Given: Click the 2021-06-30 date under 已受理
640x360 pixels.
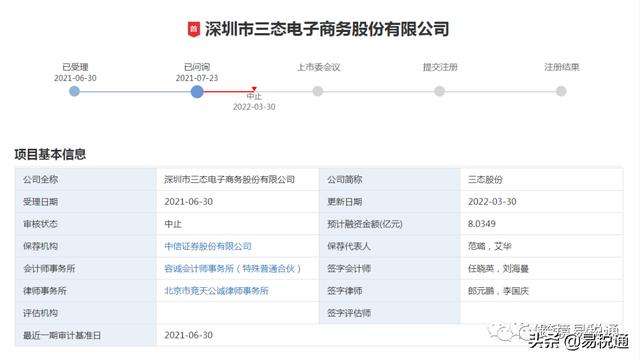Looking at the screenshot, I should pyautogui.click(x=75, y=78).
